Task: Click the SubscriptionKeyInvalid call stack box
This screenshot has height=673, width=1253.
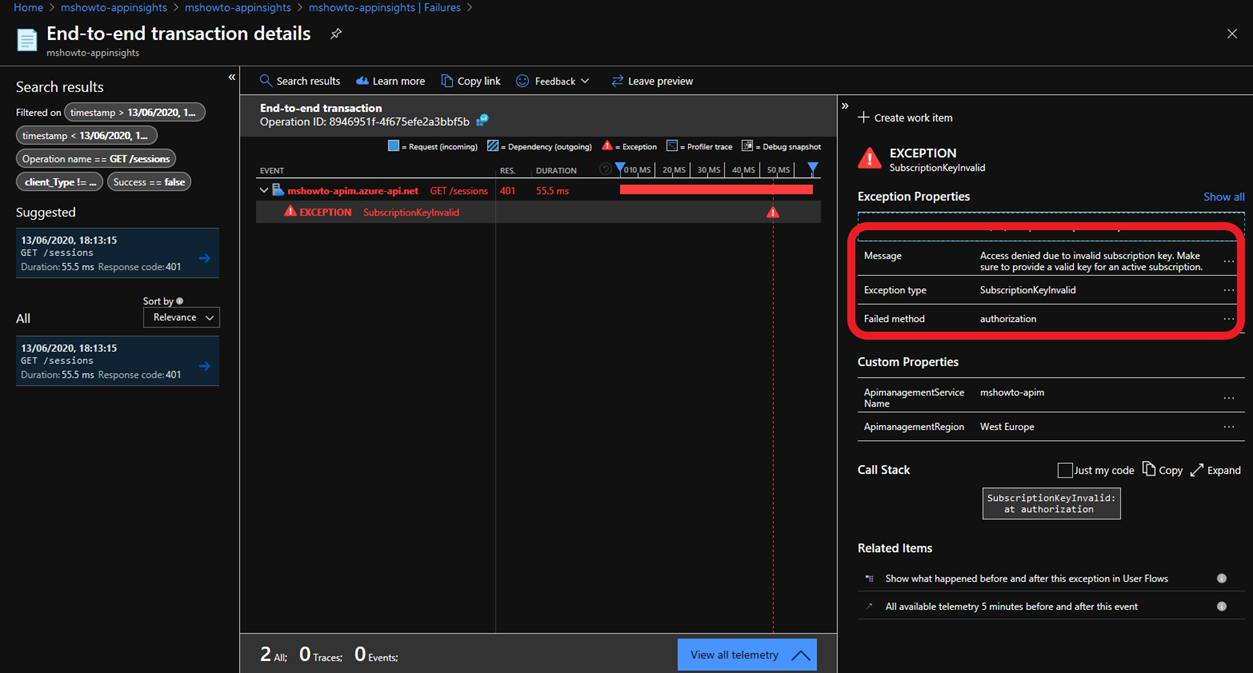Action: point(1052,503)
